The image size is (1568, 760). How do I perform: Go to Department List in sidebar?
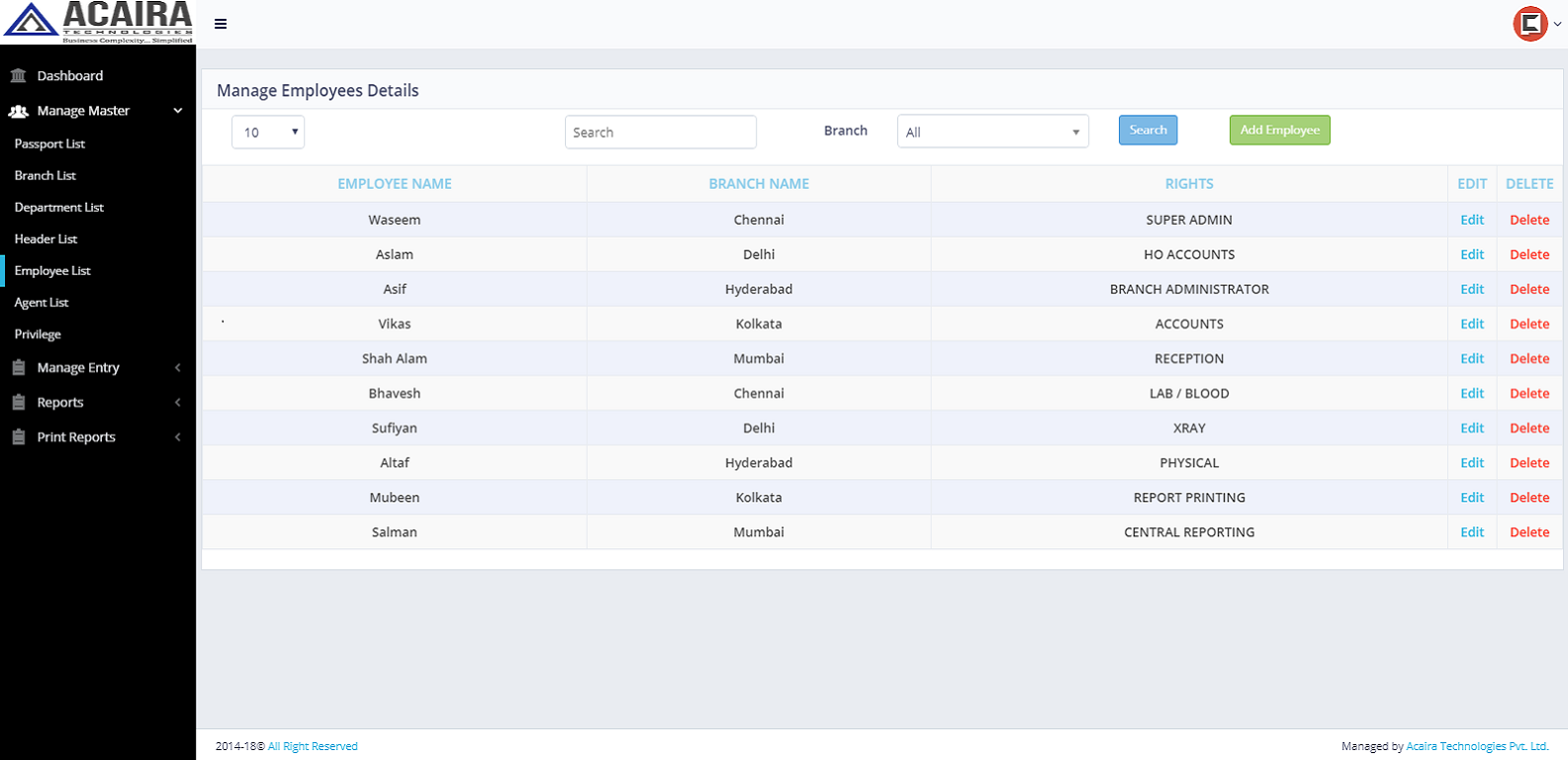coord(58,208)
